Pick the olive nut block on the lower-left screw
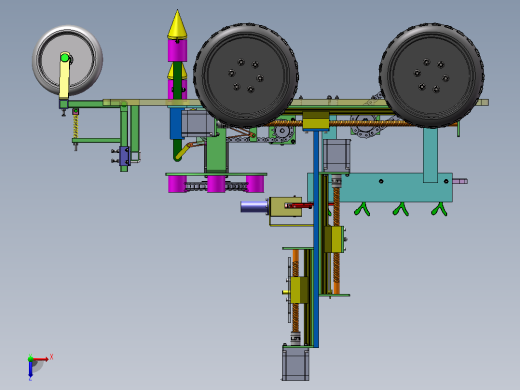Image resolution: width=520 pixels, height=390 pixels. tap(299, 290)
